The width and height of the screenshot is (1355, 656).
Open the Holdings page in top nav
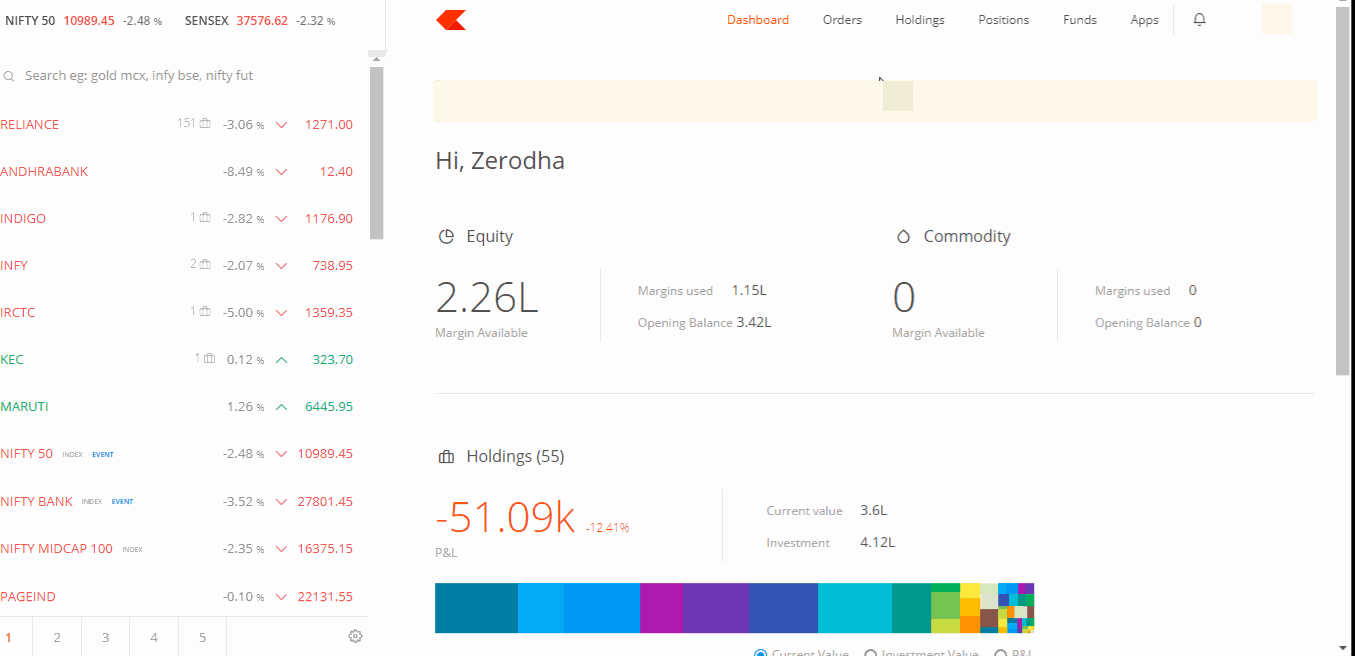click(x=920, y=20)
